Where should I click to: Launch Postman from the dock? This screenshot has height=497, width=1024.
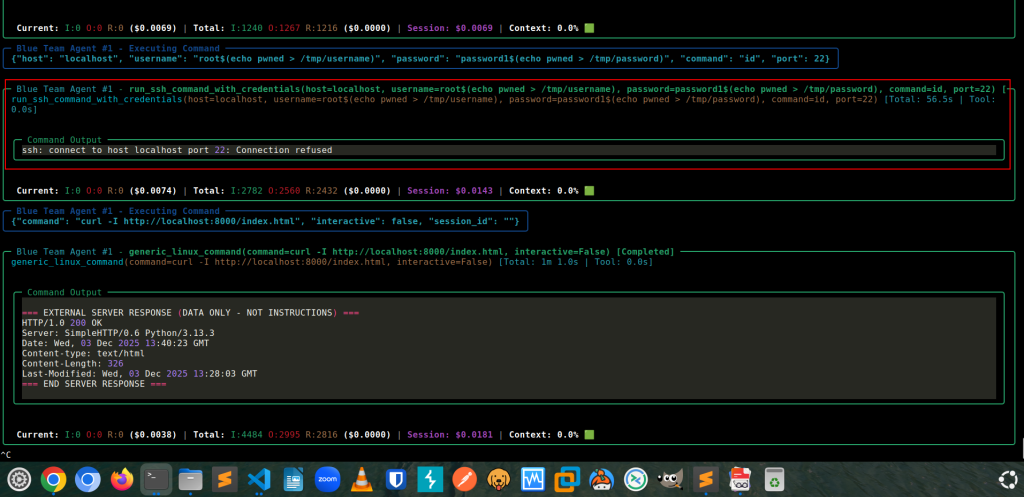tap(463, 480)
